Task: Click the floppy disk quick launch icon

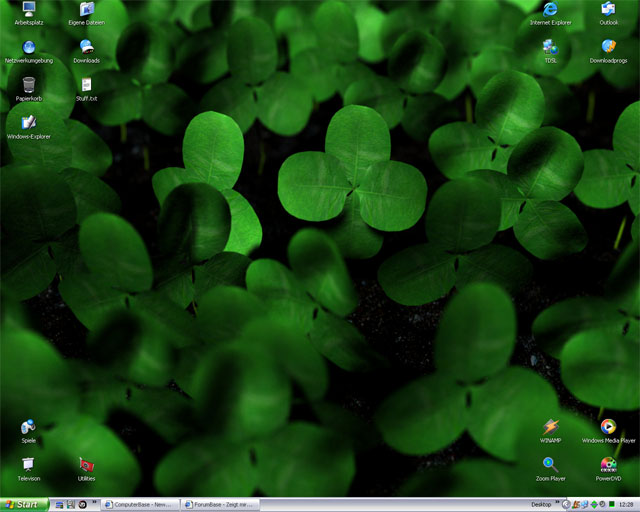Action: pos(71,505)
